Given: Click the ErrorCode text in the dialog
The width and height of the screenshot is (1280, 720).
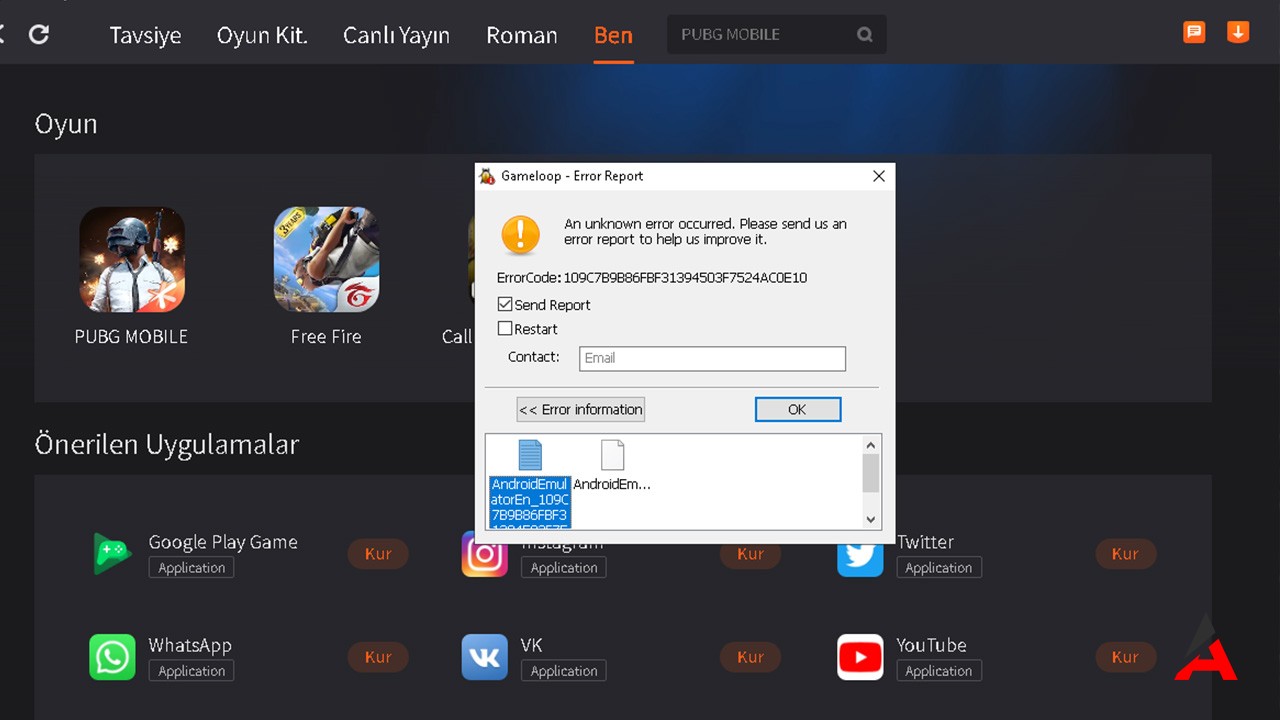Looking at the screenshot, I should pyautogui.click(x=652, y=278).
